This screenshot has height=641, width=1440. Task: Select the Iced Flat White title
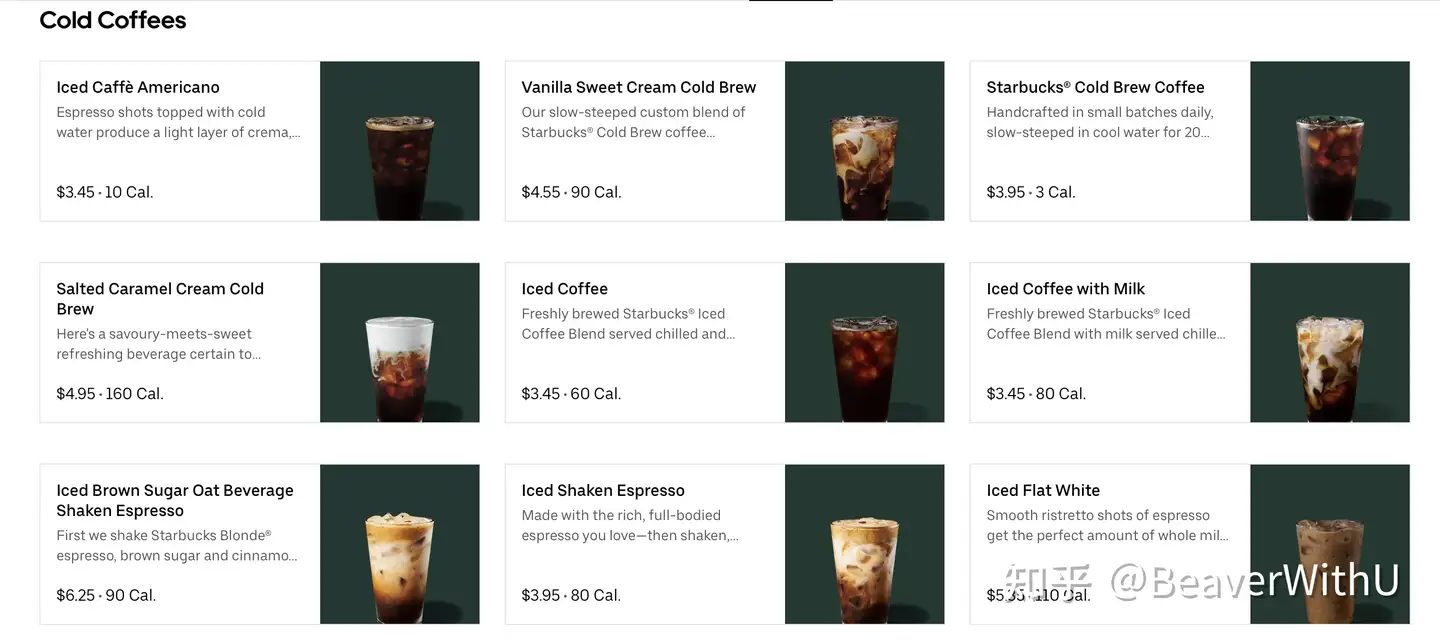pos(1043,490)
